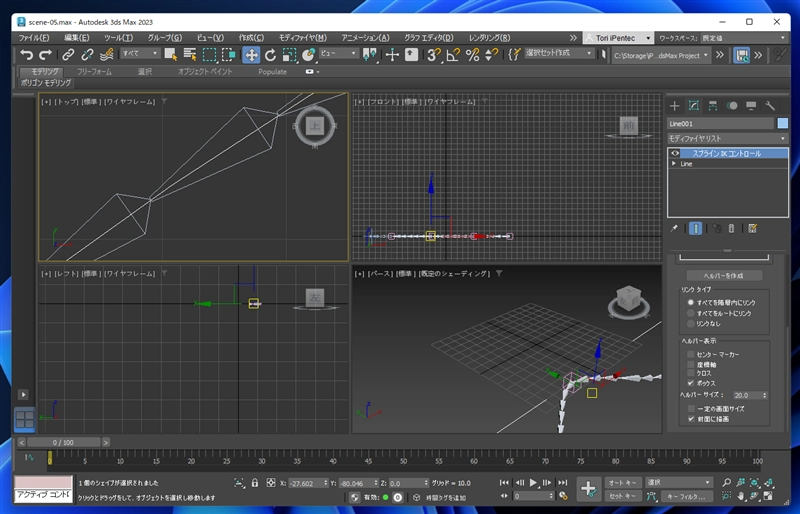The height and width of the screenshot is (514, 800).
Task: Click the Set Keys large plus button
Action: [x=588, y=488]
